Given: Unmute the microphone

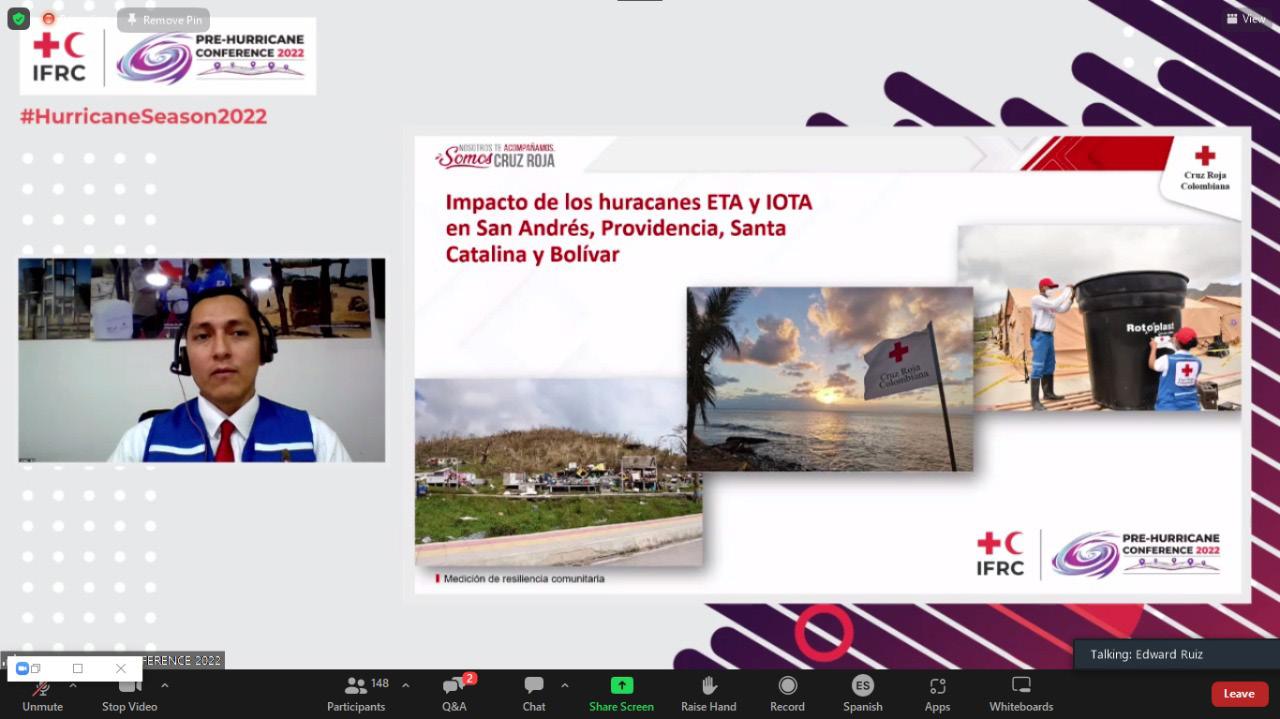Looking at the screenshot, I should coord(42,695).
